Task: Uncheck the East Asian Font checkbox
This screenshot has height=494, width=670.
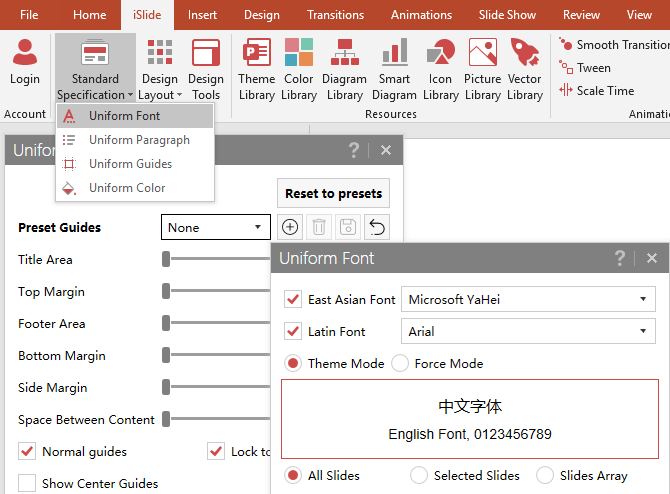Action: click(293, 299)
